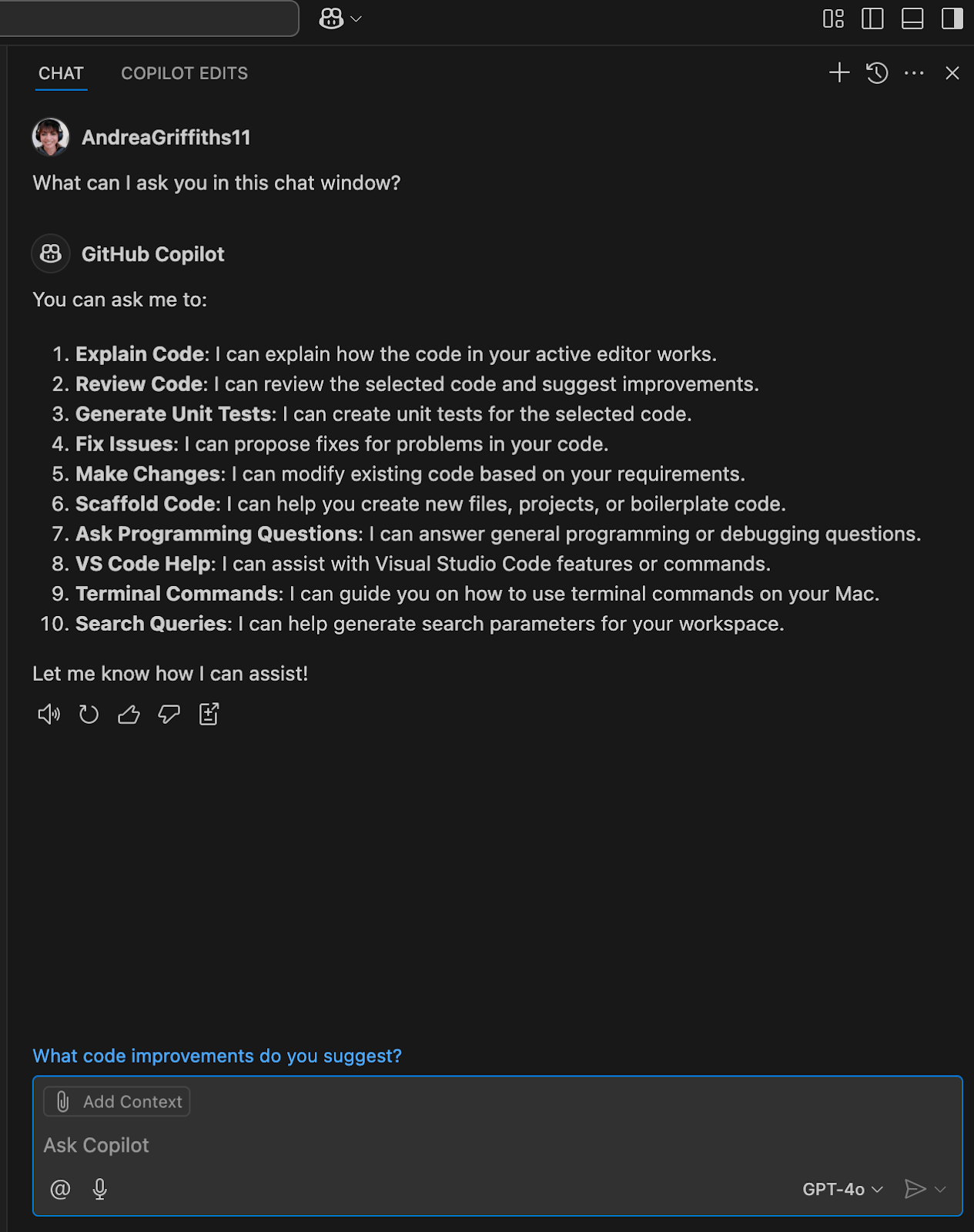Viewport: 974px width, 1232px height.
Task: Start a new chat with plus icon
Action: [x=839, y=73]
